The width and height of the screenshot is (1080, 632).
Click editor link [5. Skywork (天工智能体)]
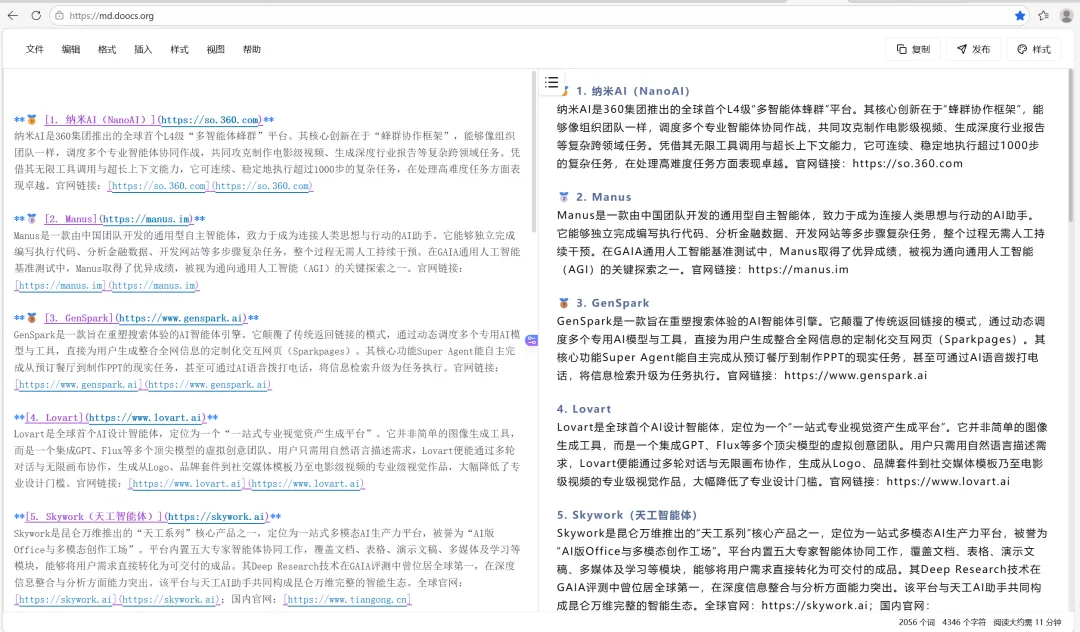click(x=94, y=516)
